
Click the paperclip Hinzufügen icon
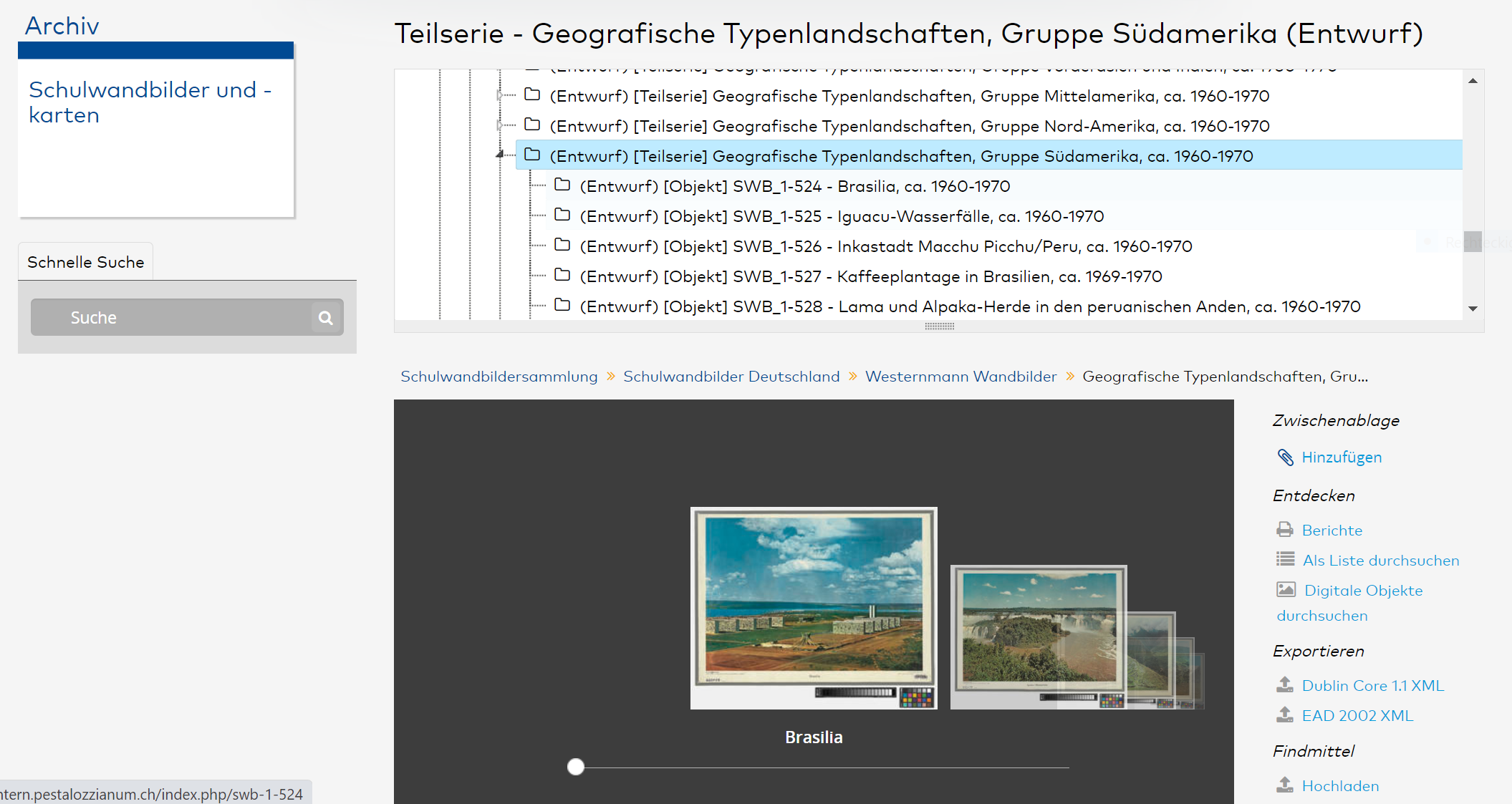tap(1285, 457)
